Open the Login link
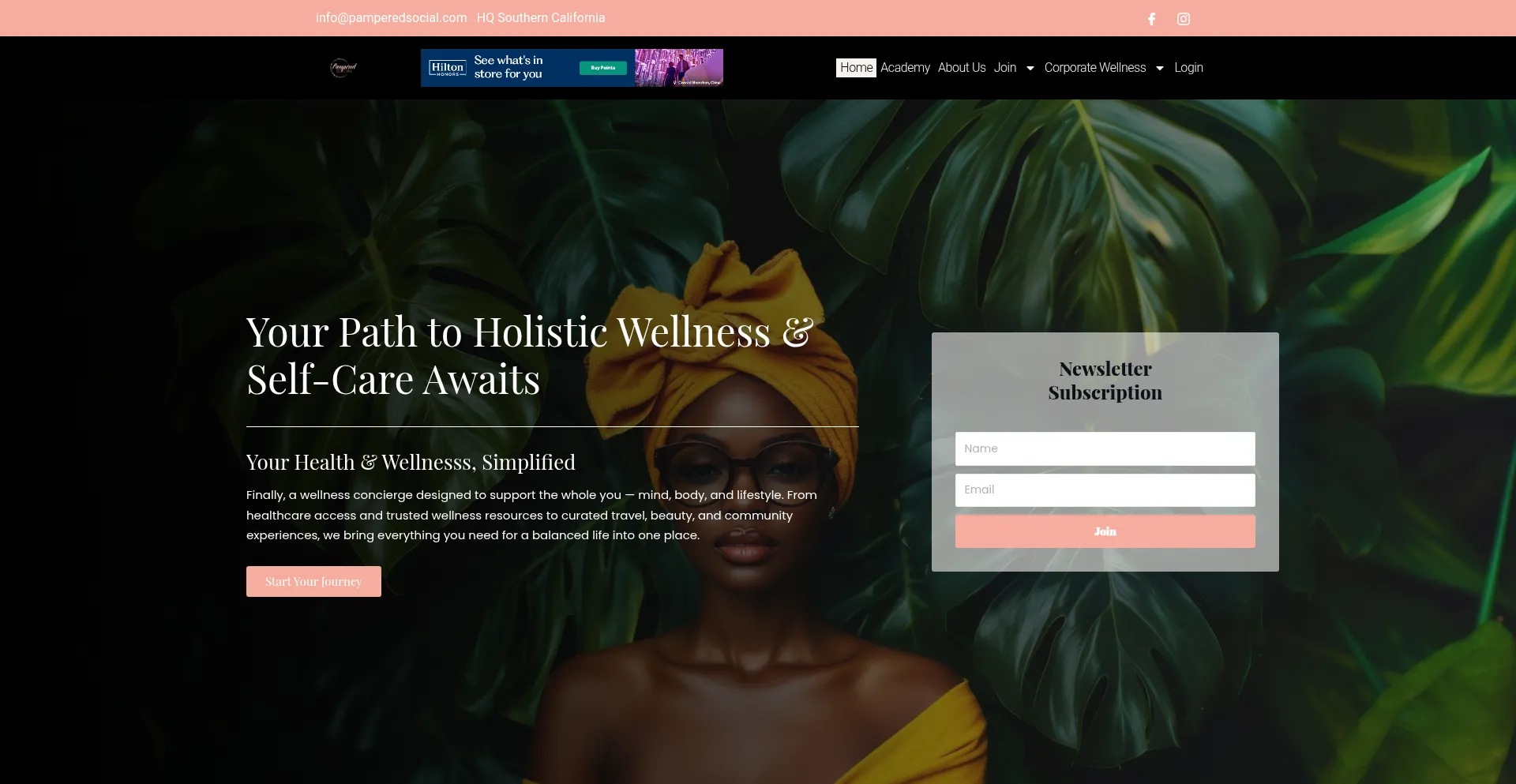This screenshot has height=784, width=1516. click(1188, 68)
